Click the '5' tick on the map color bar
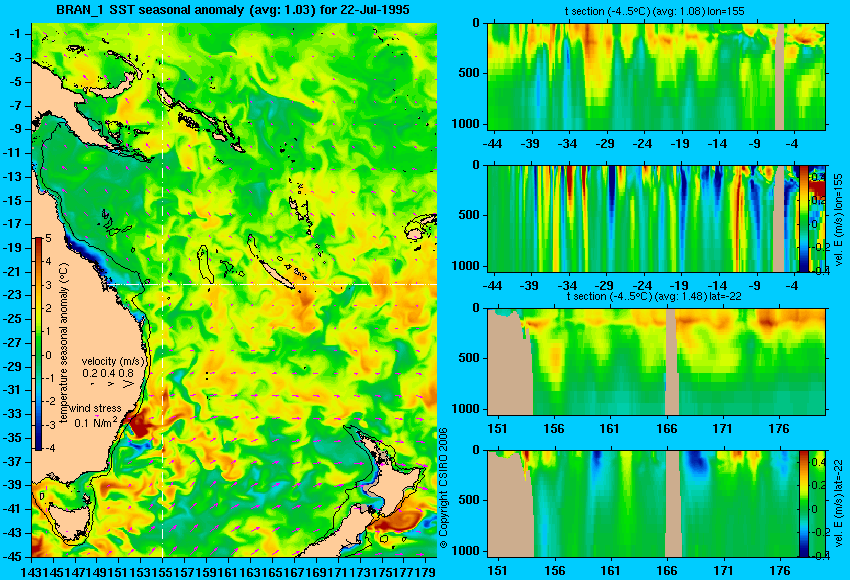Image resolution: width=850 pixels, height=580 pixels. tap(48, 238)
